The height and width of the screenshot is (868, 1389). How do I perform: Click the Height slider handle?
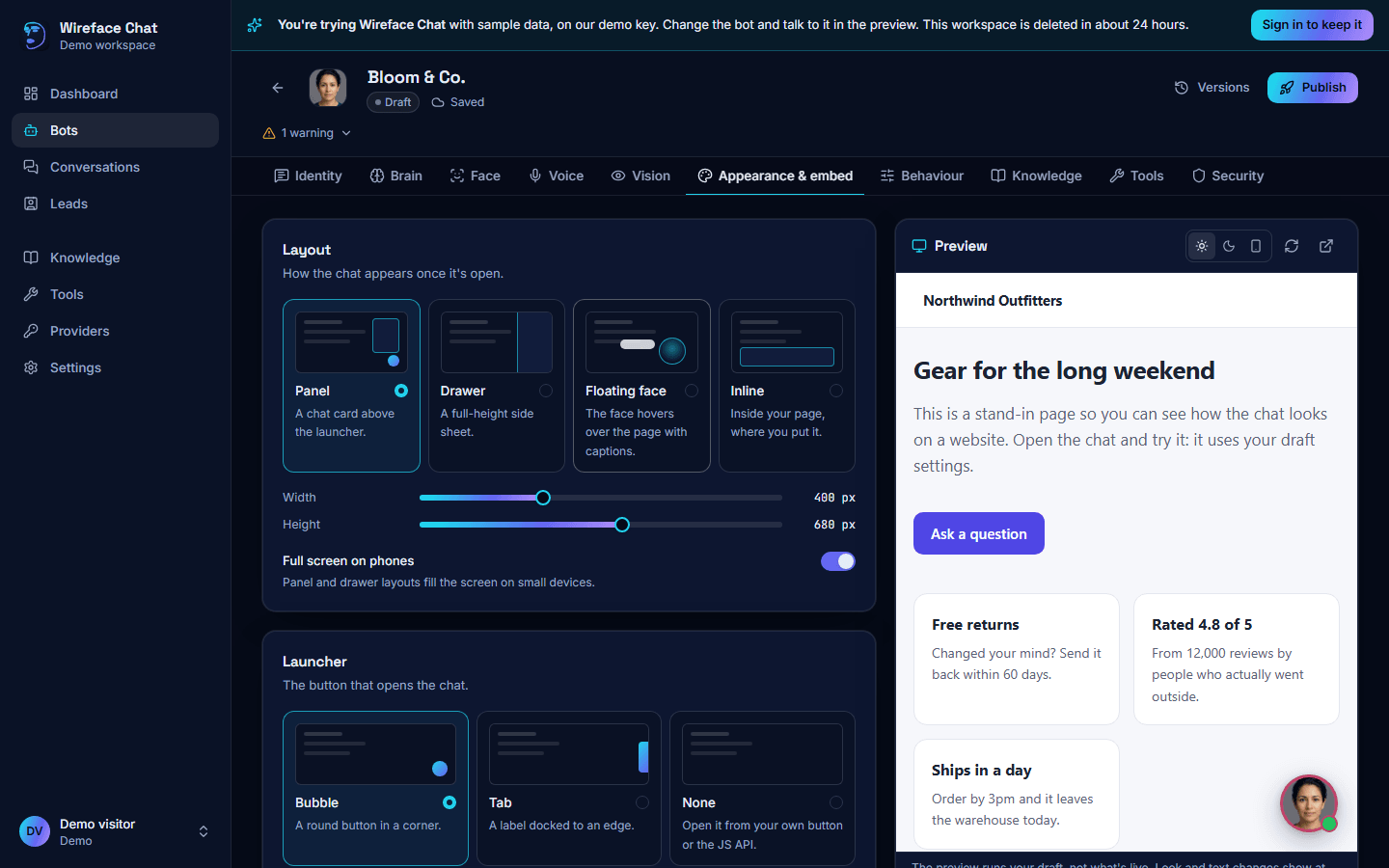pyautogui.click(x=622, y=525)
